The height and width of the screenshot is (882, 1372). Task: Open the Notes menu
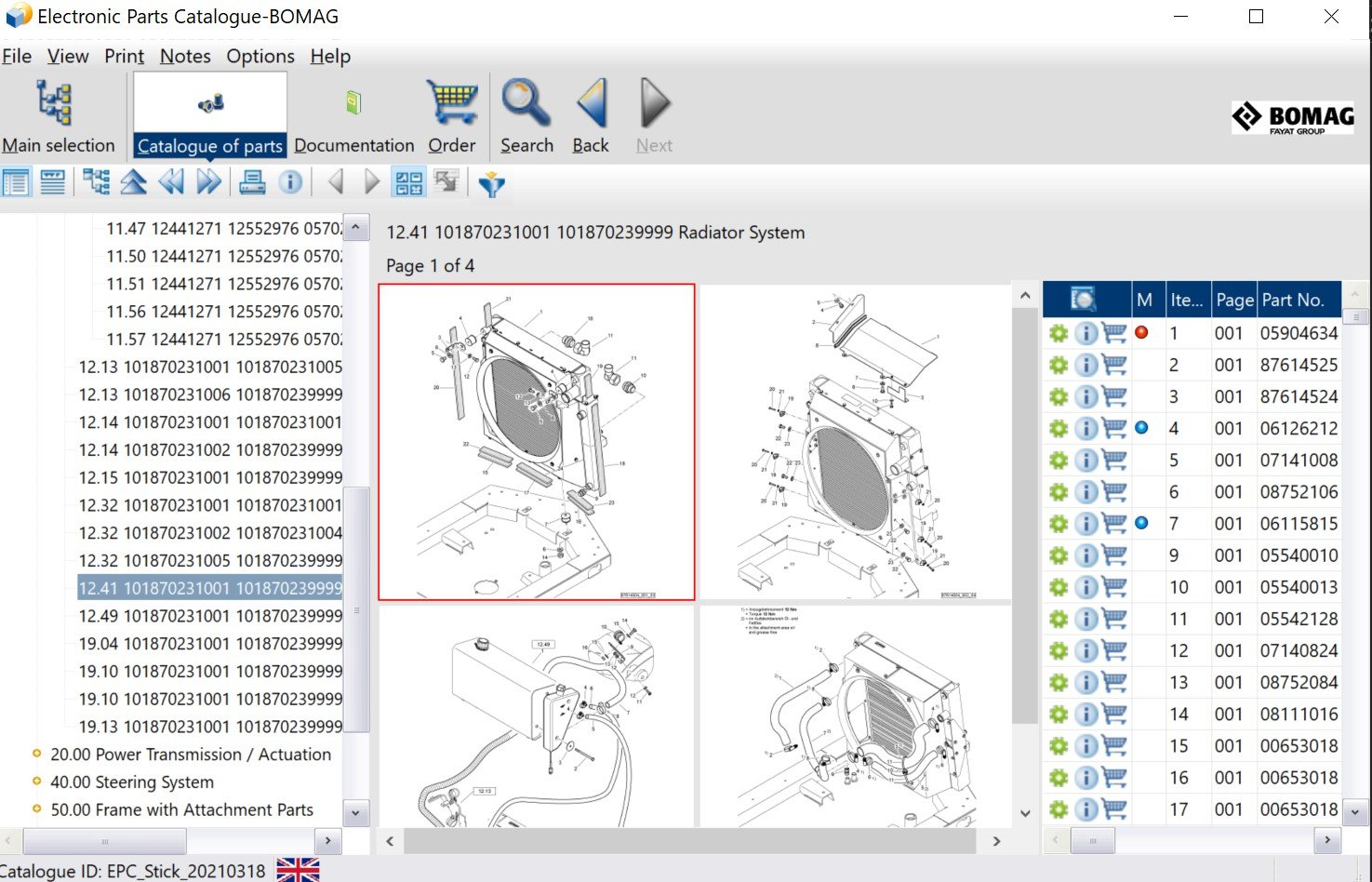click(x=185, y=56)
